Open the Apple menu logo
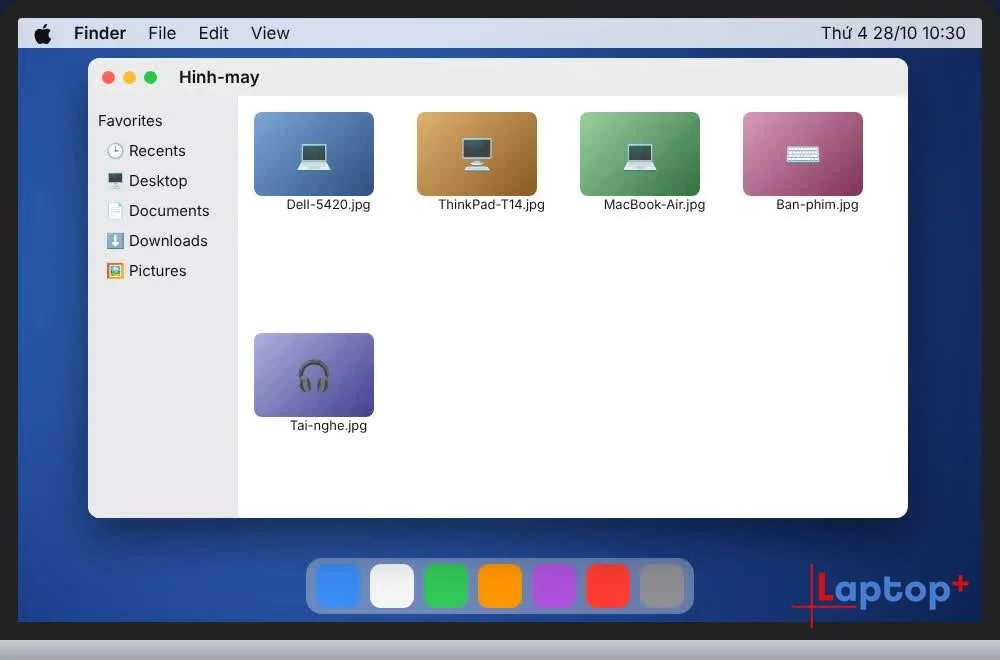The width and height of the screenshot is (1000, 660). [x=43, y=33]
